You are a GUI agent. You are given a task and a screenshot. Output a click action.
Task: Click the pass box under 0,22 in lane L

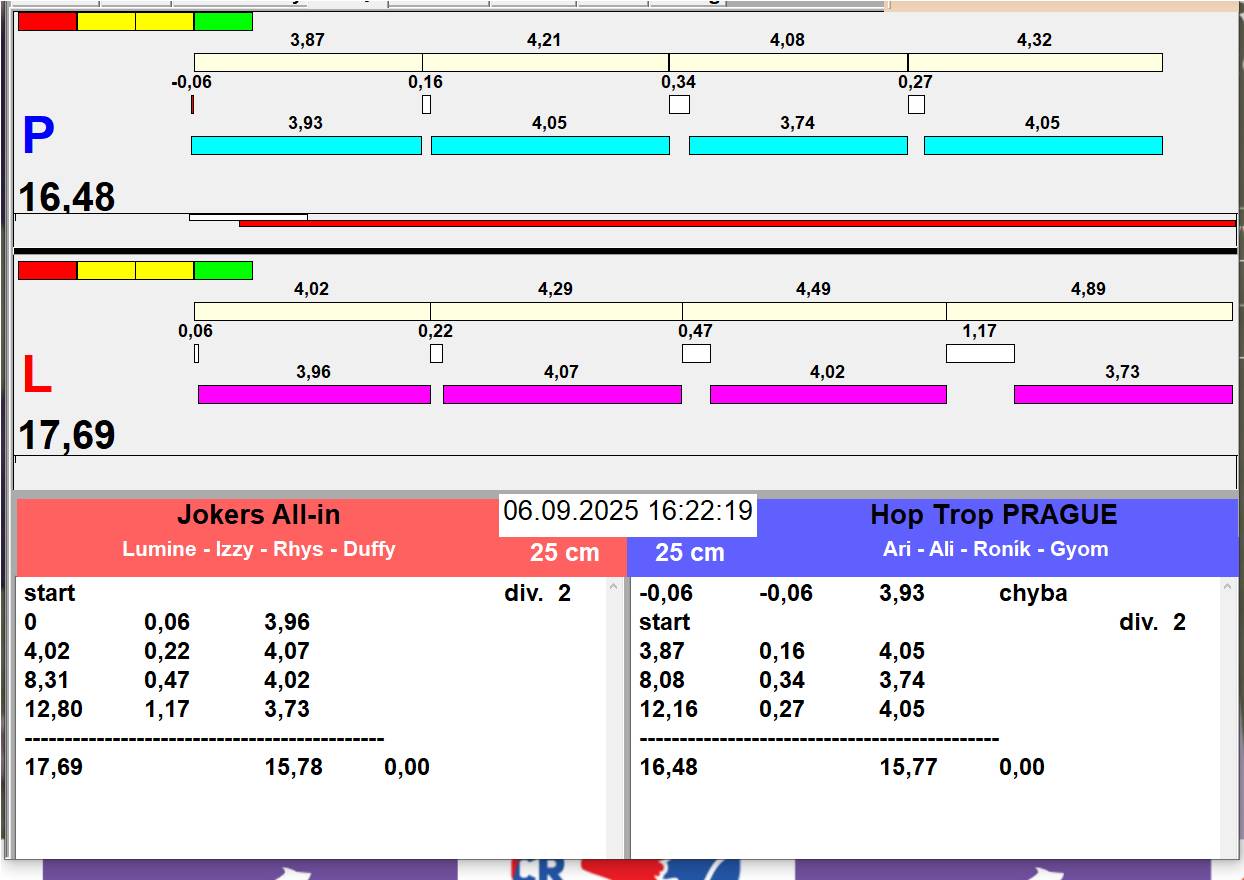436,353
